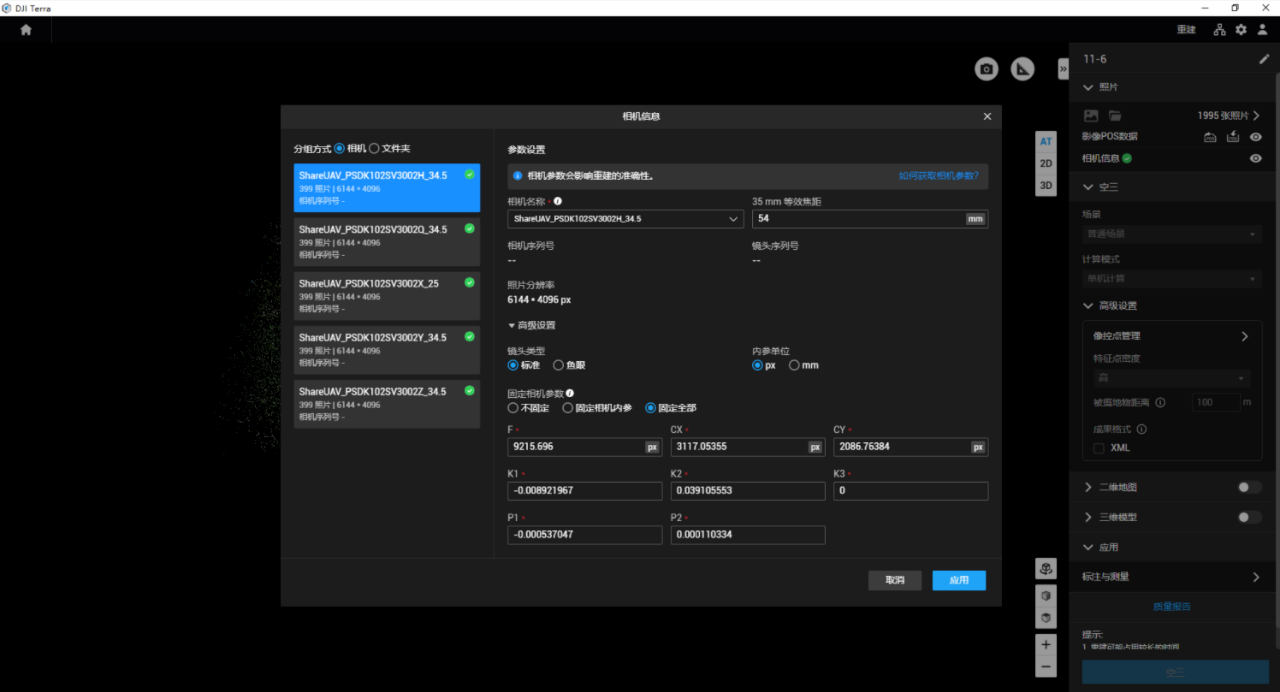Enable the 三维模型 toggle switch
The width and height of the screenshot is (1280, 692).
click(x=1249, y=517)
